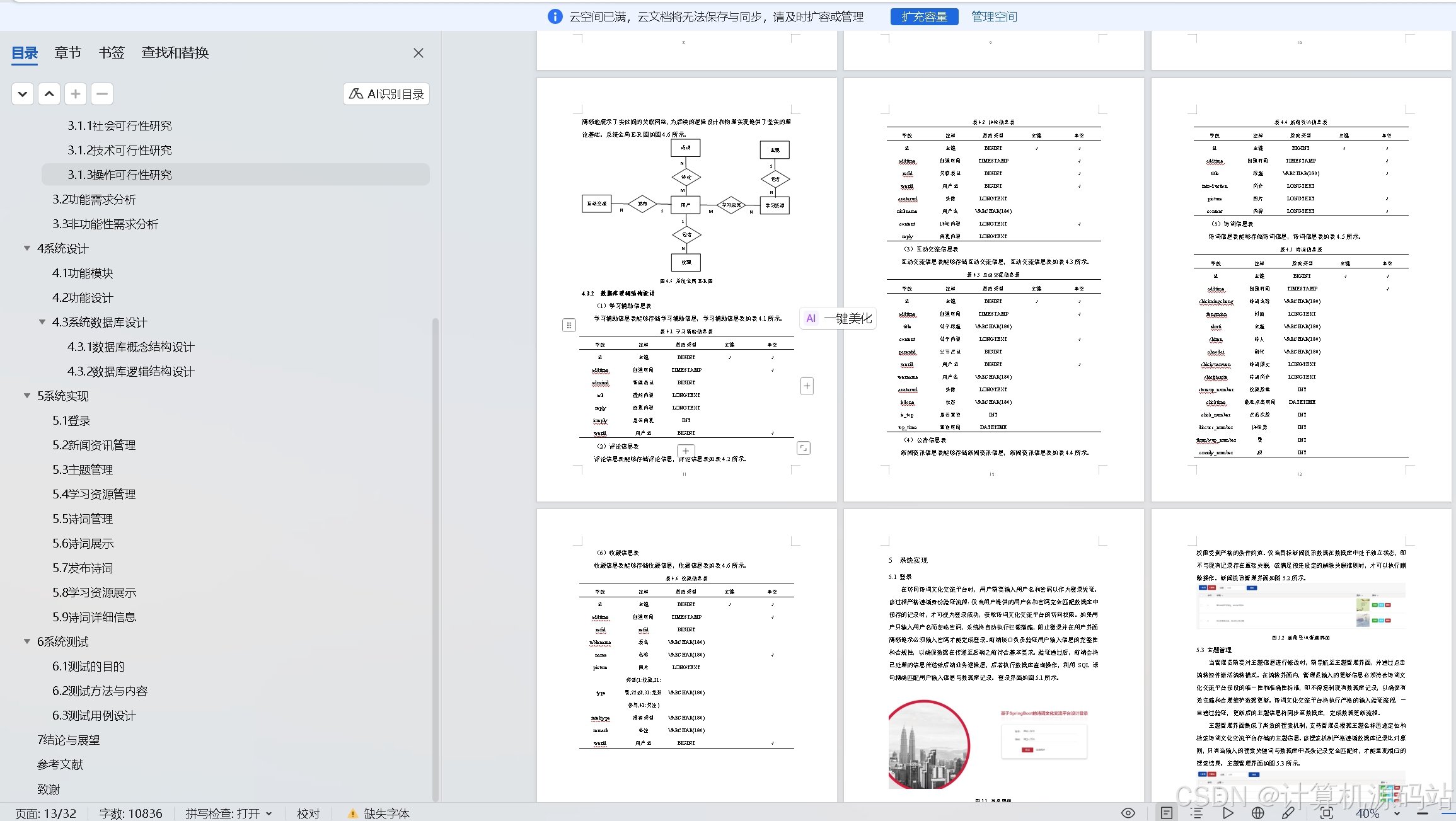Click AI识别目录 button
1456x821 pixels.
tap(386, 94)
